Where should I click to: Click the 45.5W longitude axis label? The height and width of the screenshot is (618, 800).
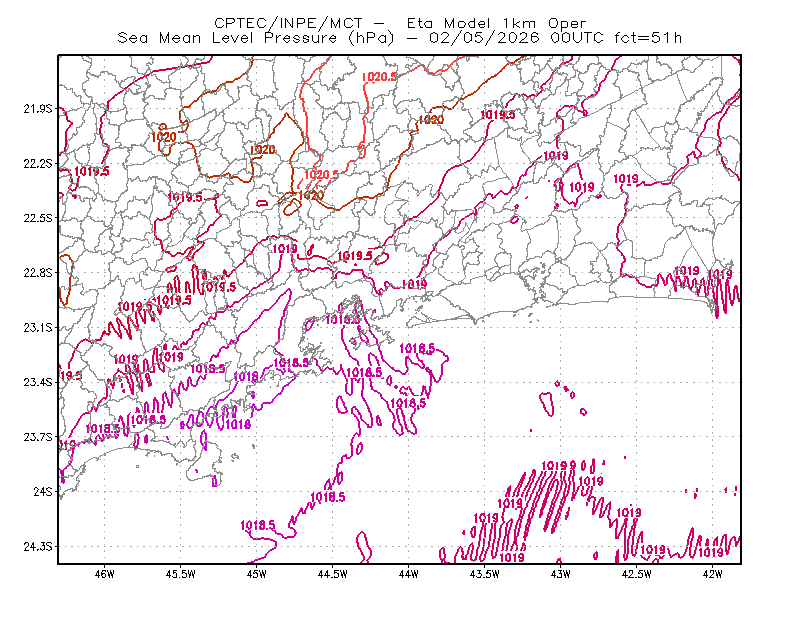point(181,574)
